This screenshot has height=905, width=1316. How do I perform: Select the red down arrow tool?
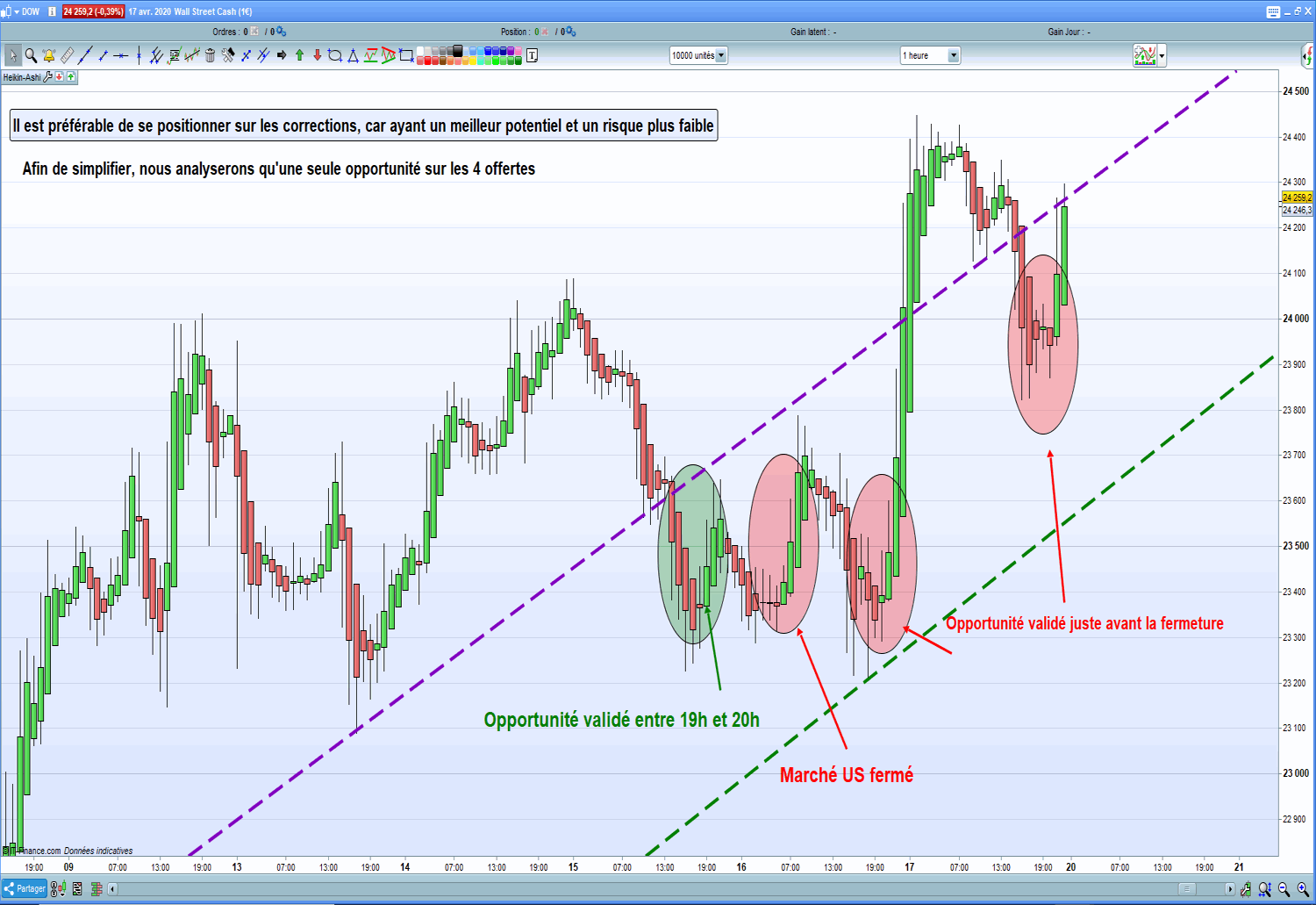[x=318, y=55]
